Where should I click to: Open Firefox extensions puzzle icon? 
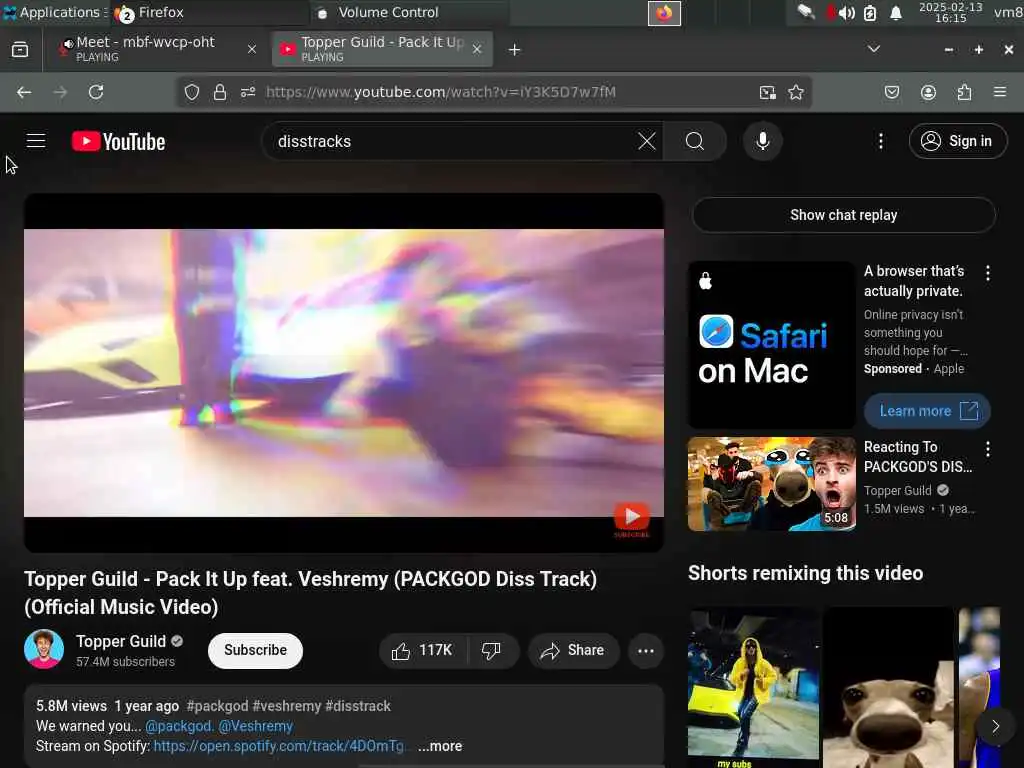click(x=964, y=92)
